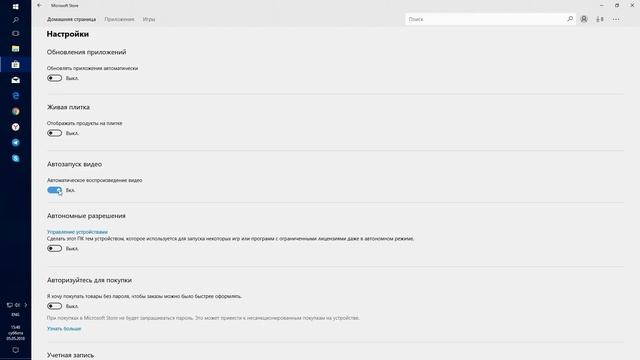The height and width of the screenshot is (360, 640).
Task: Open downloads and updates icon
Action: [600, 19]
